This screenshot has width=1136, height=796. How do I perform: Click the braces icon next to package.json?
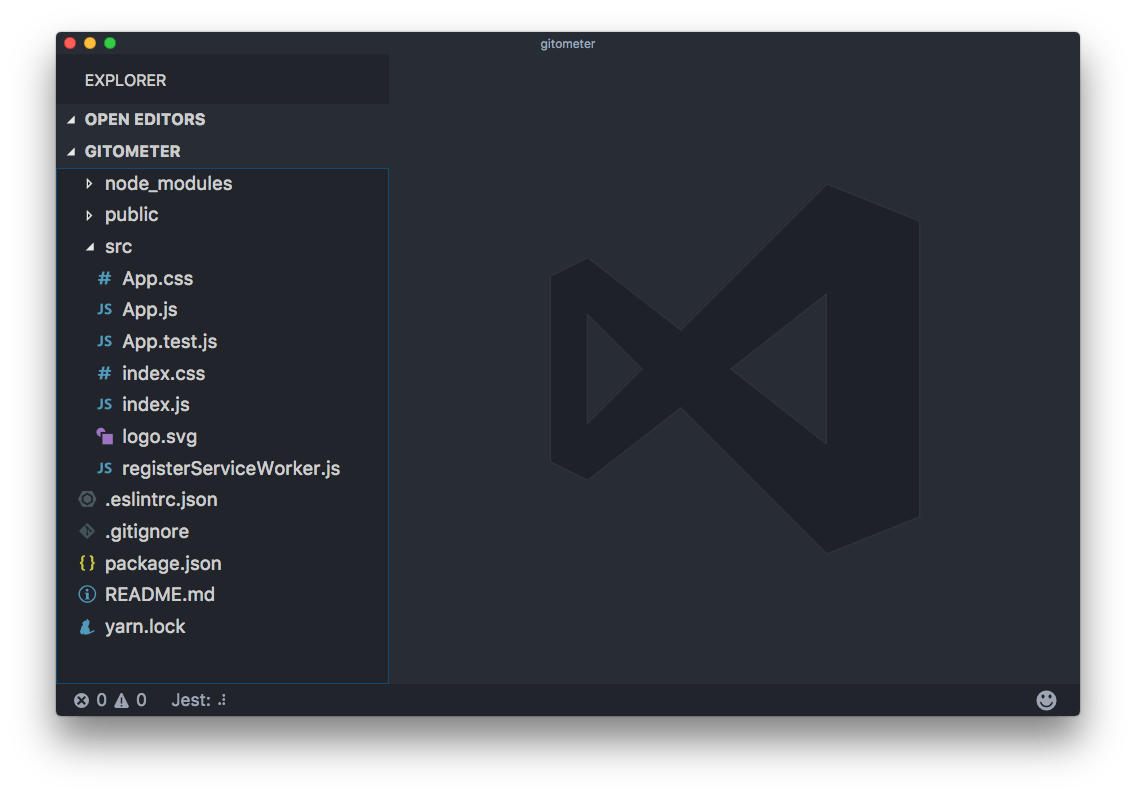pyautogui.click(x=86, y=562)
